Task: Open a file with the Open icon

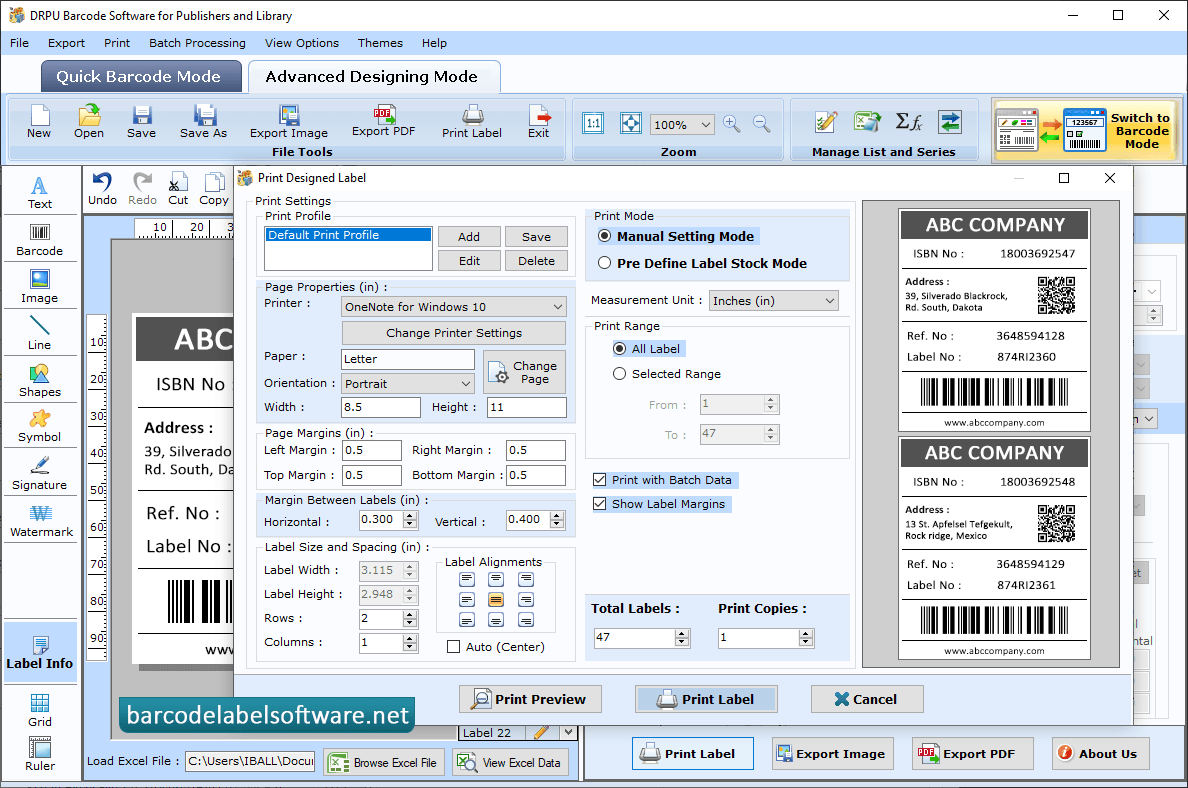Action: click(89, 121)
